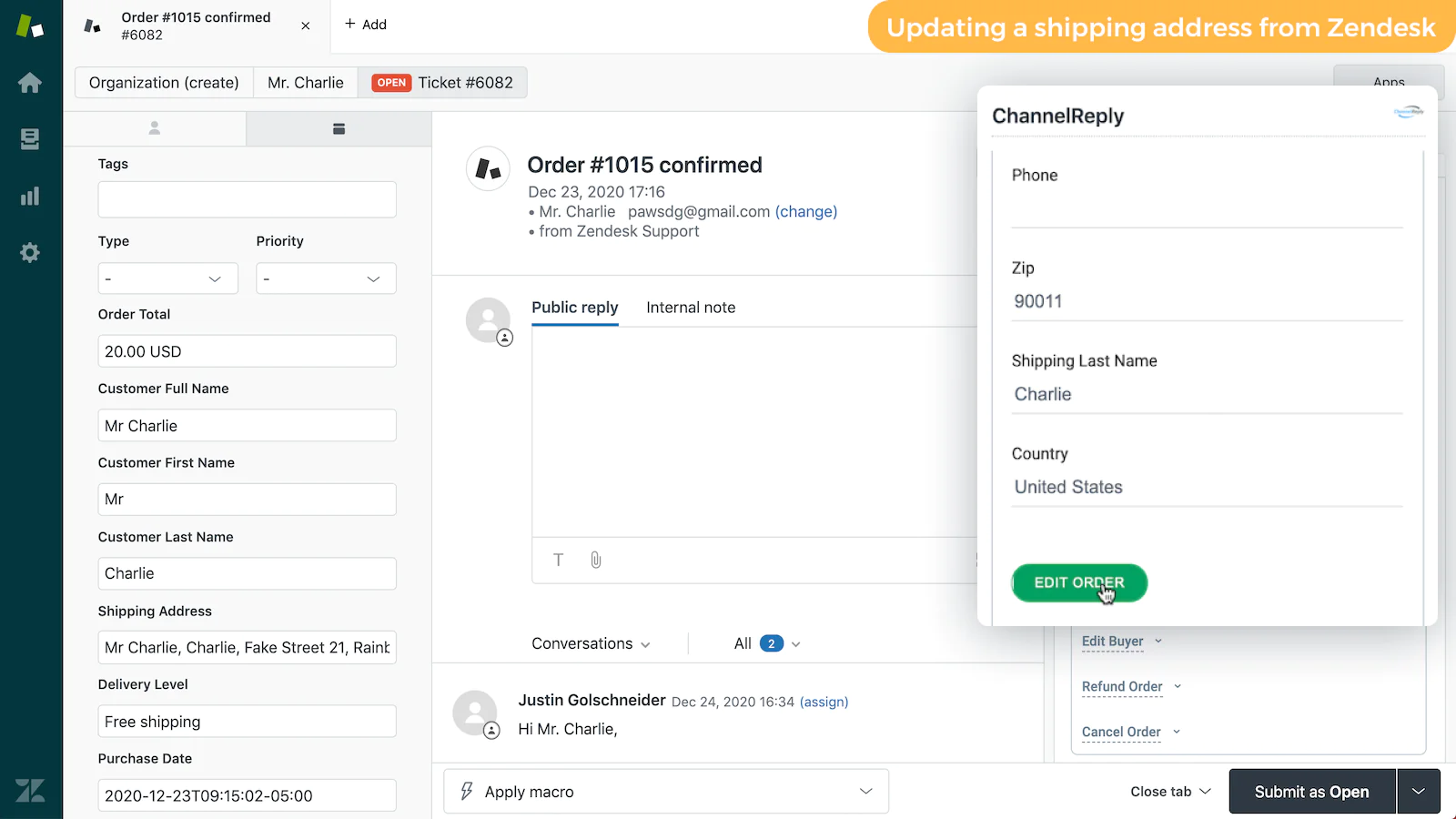The height and width of the screenshot is (819, 1456).
Task: Open the Priority dropdown
Action: pyautogui.click(x=326, y=278)
